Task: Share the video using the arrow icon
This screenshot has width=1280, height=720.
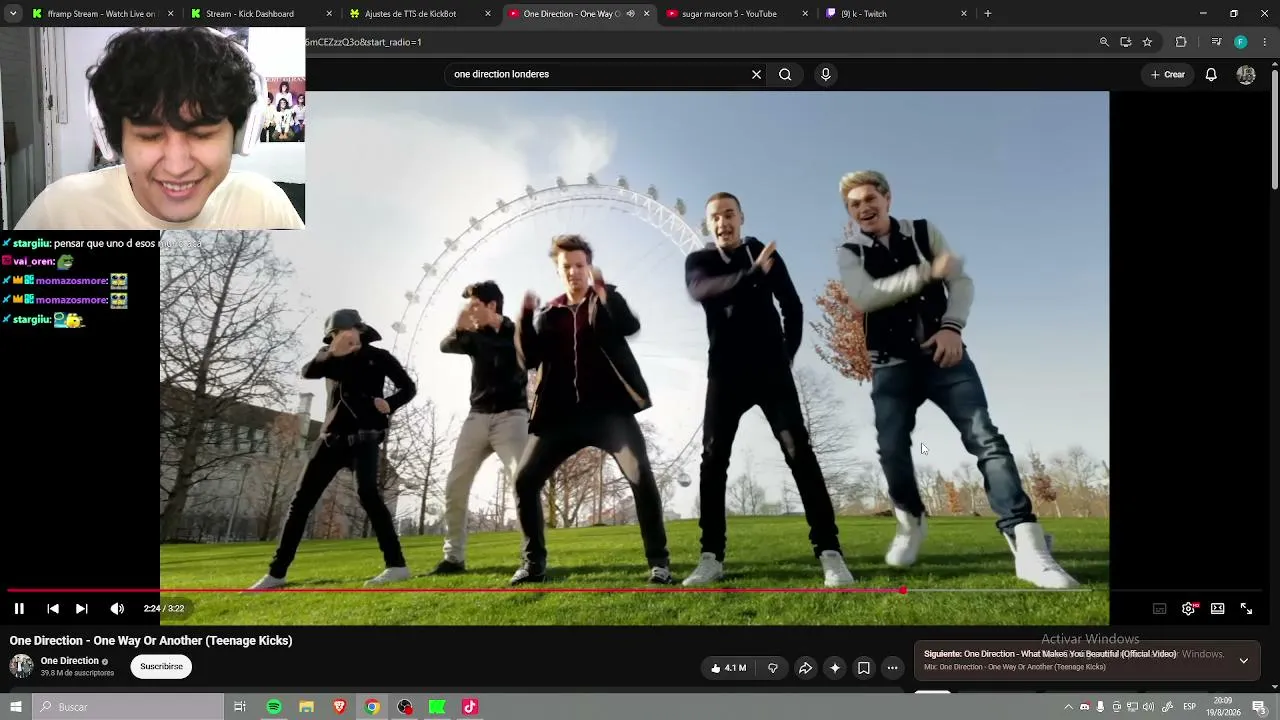Action: pos(805,668)
